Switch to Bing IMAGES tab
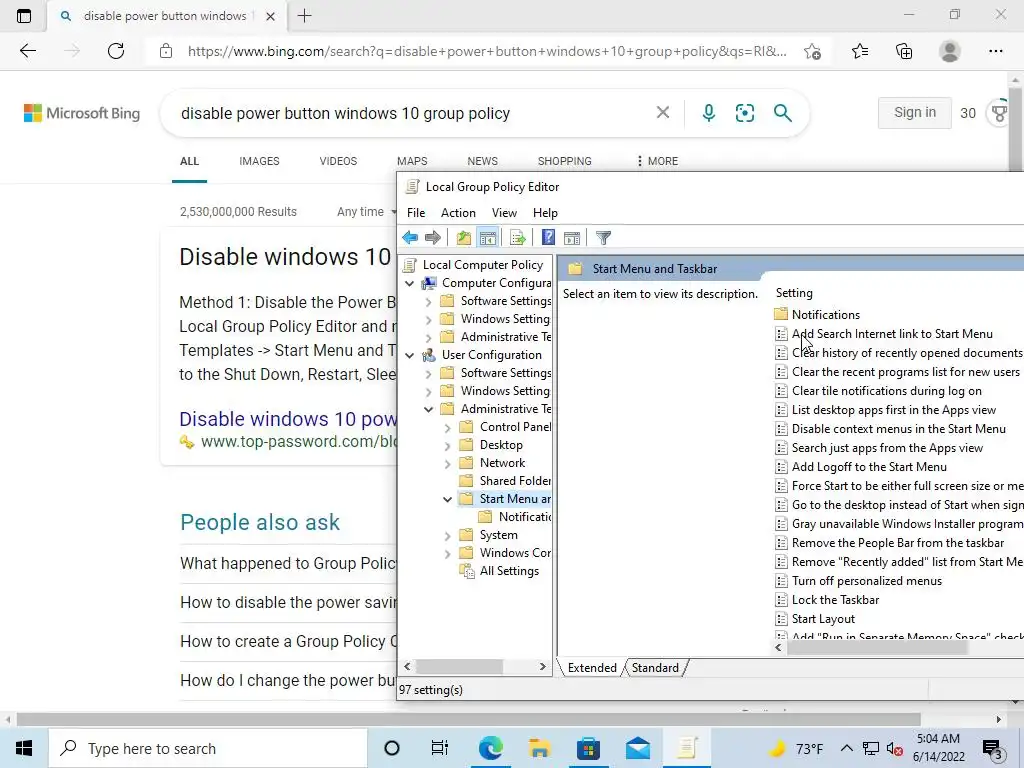 tap(259, 161)
